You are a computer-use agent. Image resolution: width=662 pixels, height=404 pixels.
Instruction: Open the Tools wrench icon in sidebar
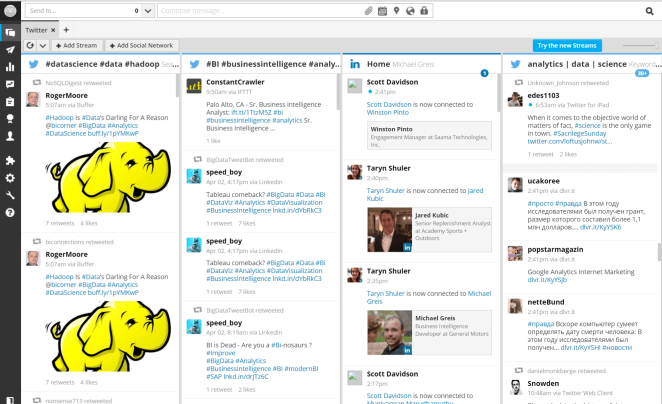coord(10,195)
